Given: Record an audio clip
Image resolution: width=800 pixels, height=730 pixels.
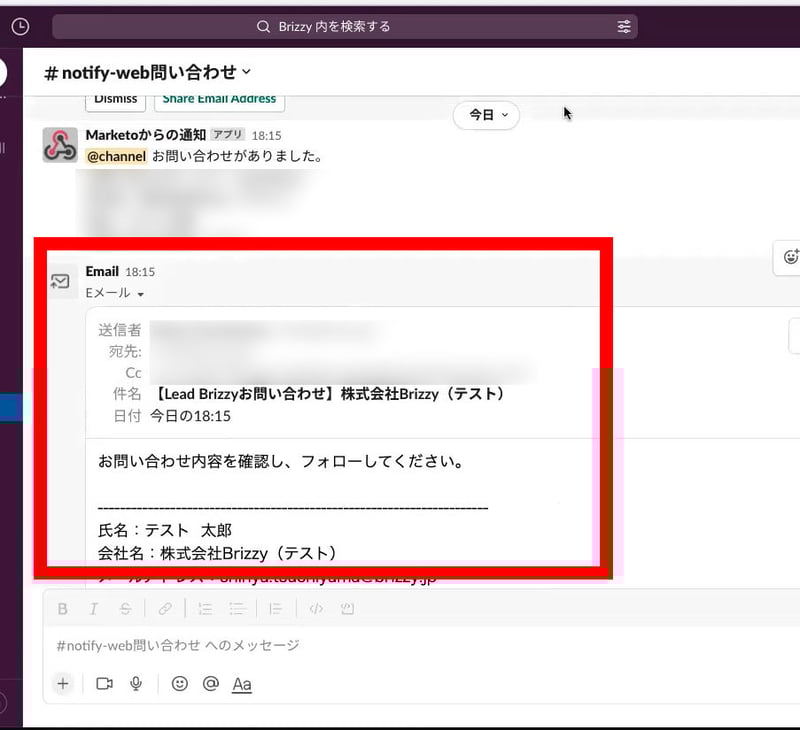Looking at the screenshot, I should pos(136,684).
